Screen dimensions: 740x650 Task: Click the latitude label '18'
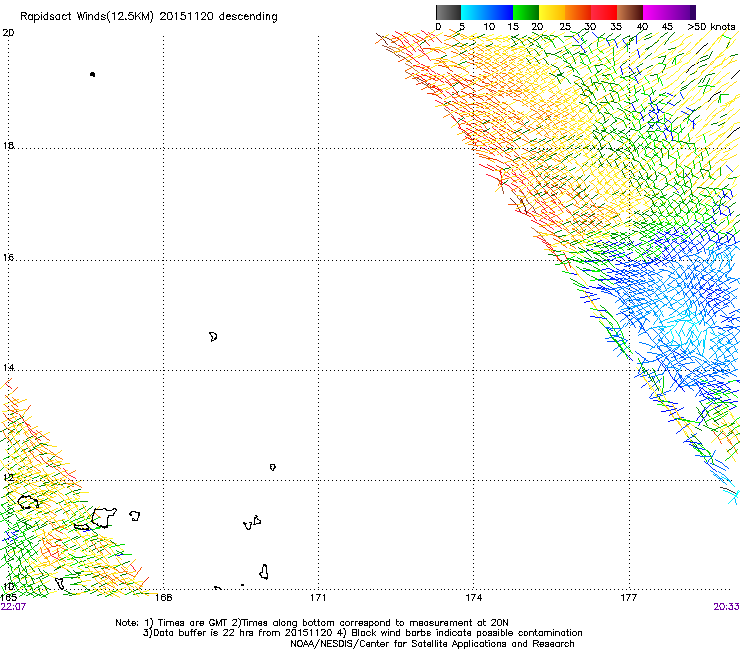tap(8, 145)
